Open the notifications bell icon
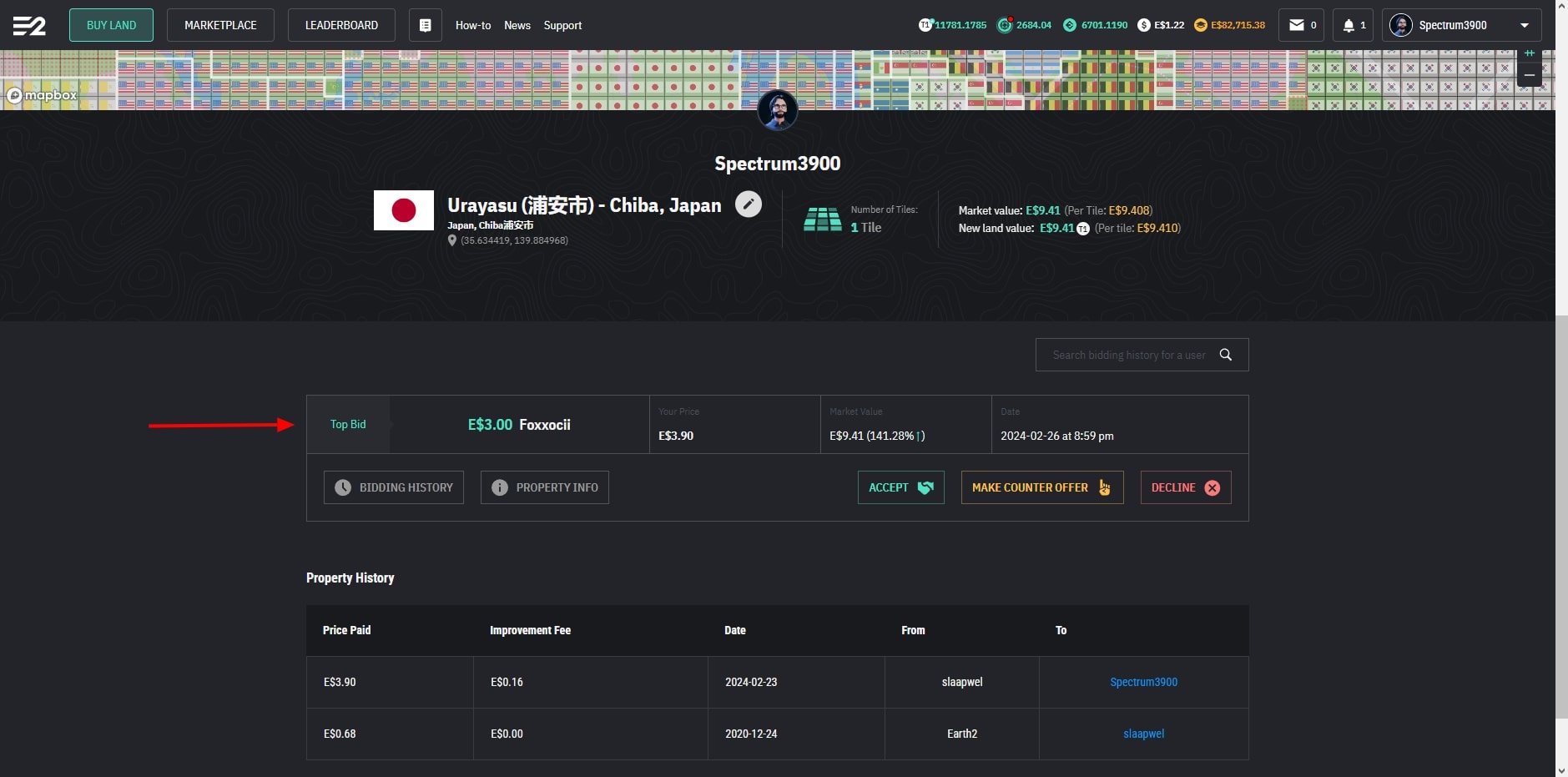 (1349, 25)
